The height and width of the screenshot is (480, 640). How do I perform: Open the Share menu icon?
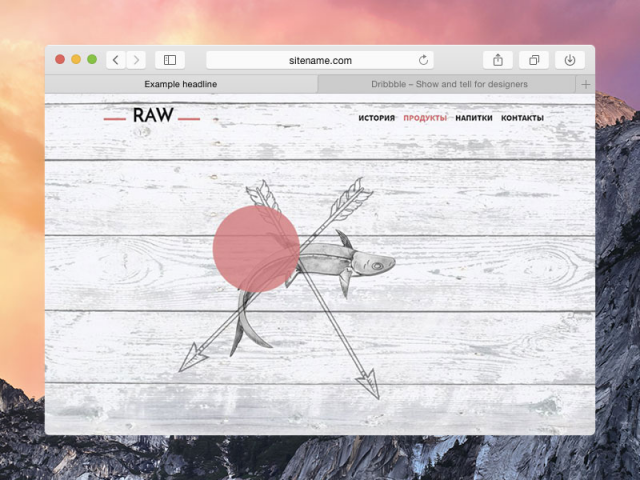[498, 60]
